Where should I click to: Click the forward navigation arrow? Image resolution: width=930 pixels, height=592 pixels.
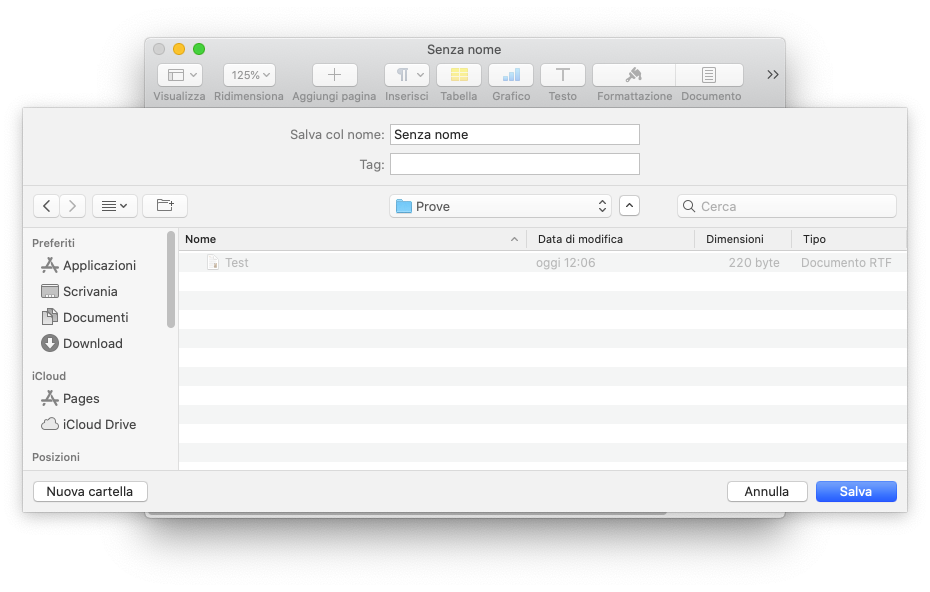coord(72,206)
